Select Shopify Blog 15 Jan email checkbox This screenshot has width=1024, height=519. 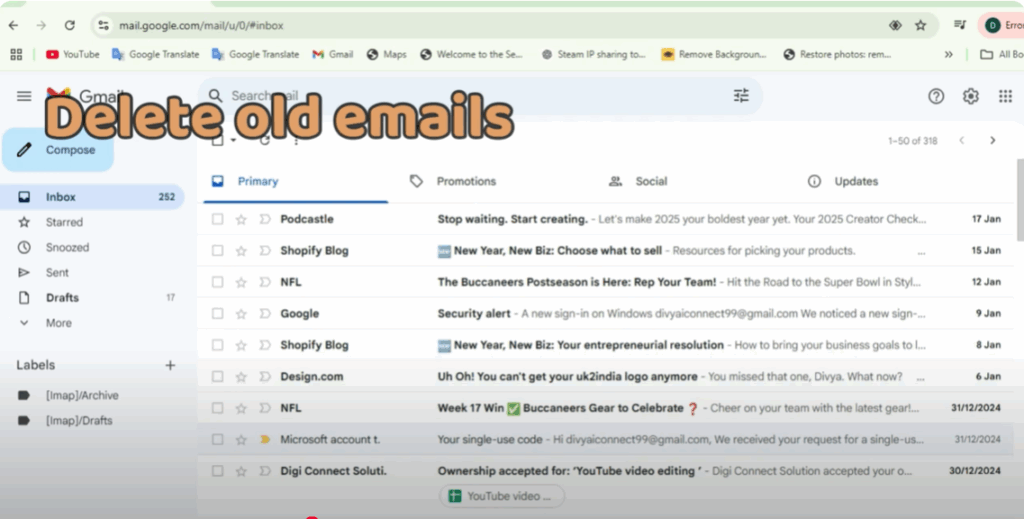(x=217, y=251)
